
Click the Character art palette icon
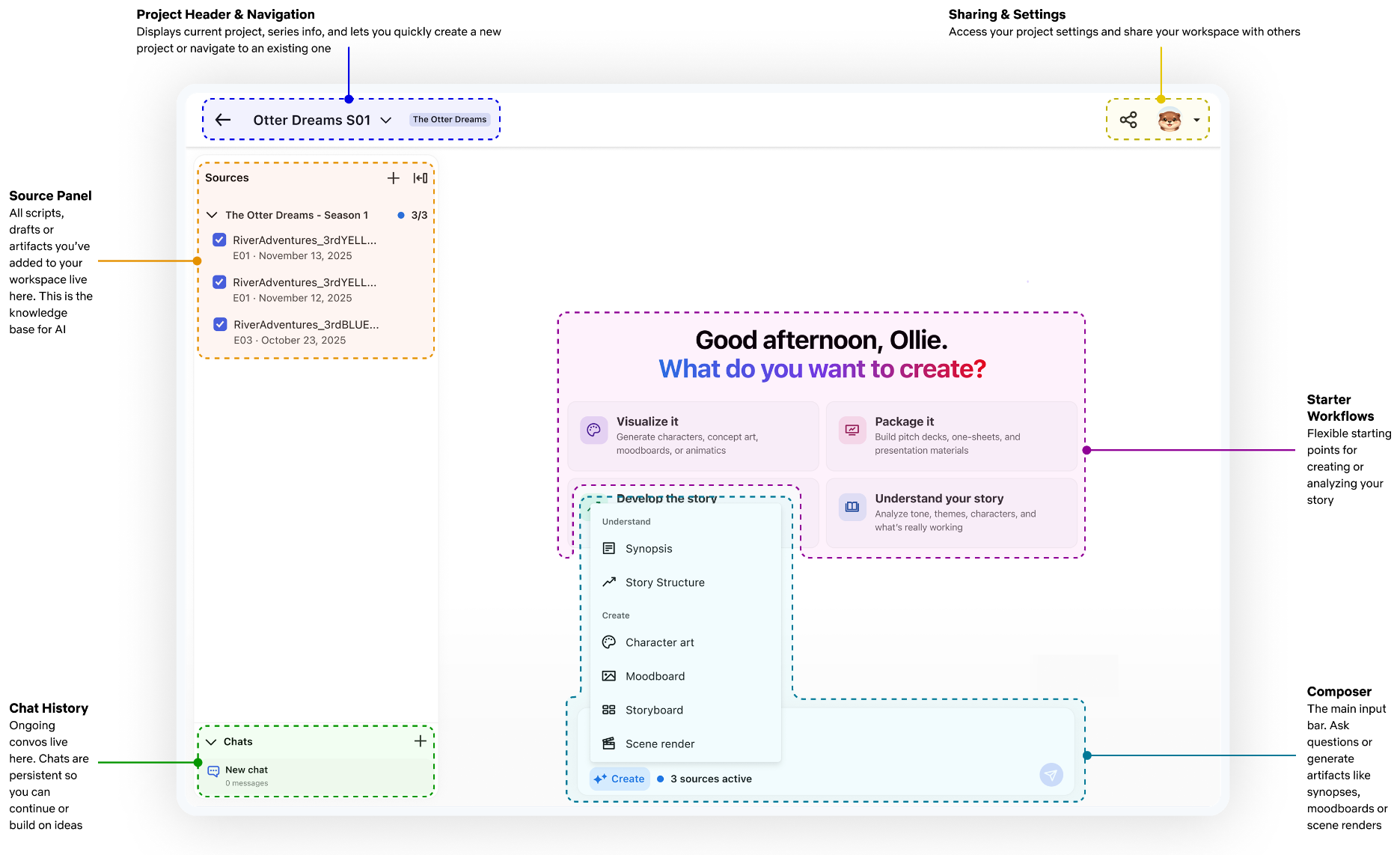tap(609, 642)
